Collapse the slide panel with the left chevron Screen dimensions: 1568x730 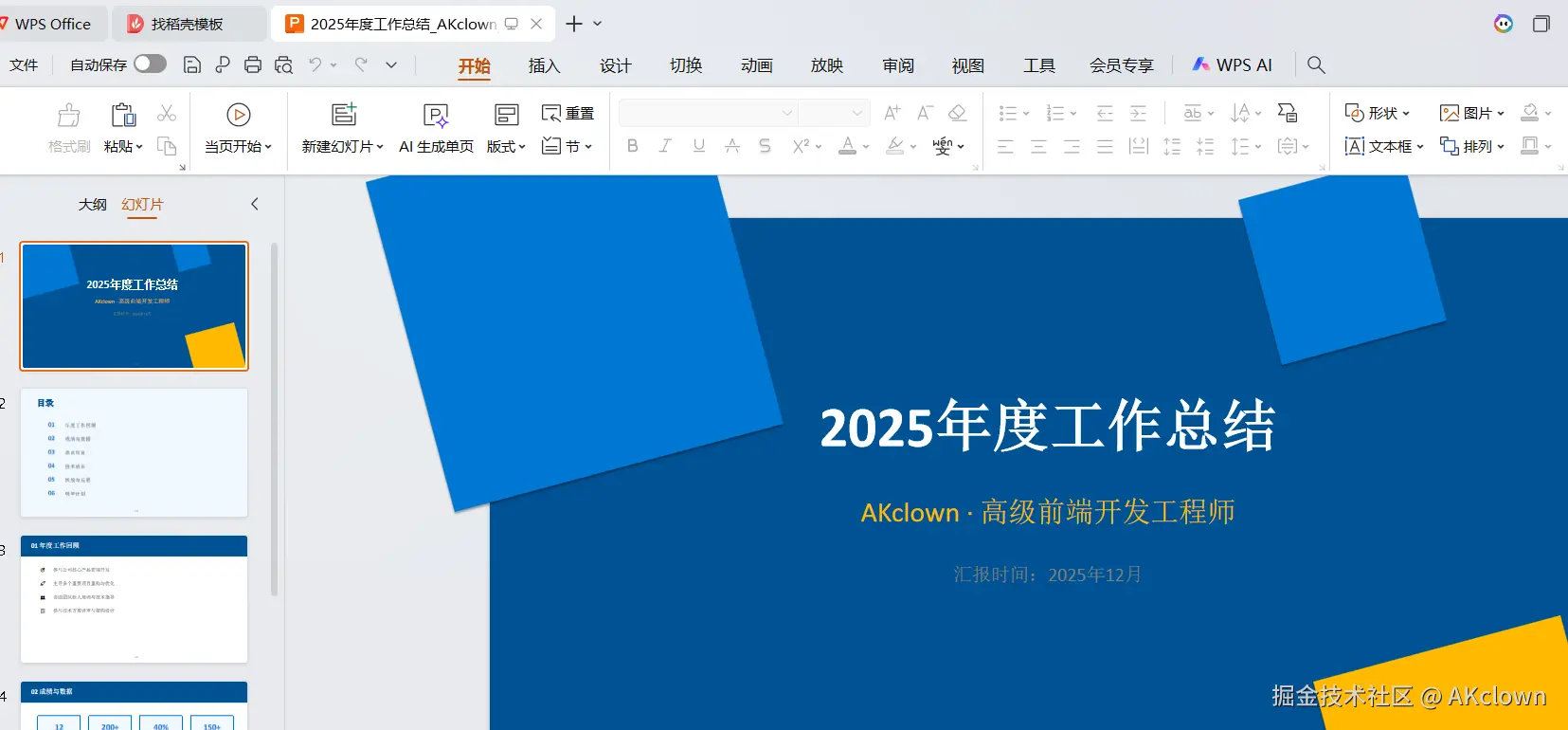click(254, 204)
